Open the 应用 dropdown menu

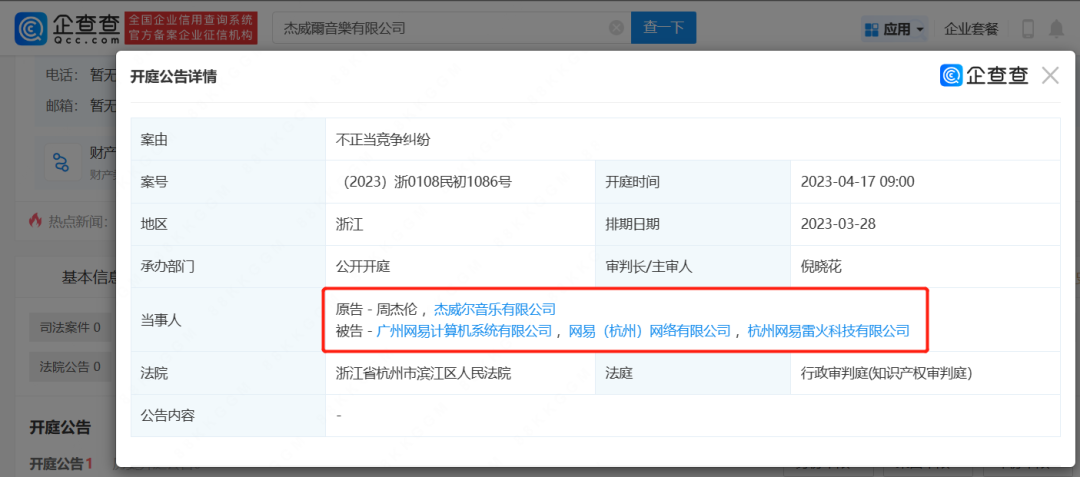(895, 29)
